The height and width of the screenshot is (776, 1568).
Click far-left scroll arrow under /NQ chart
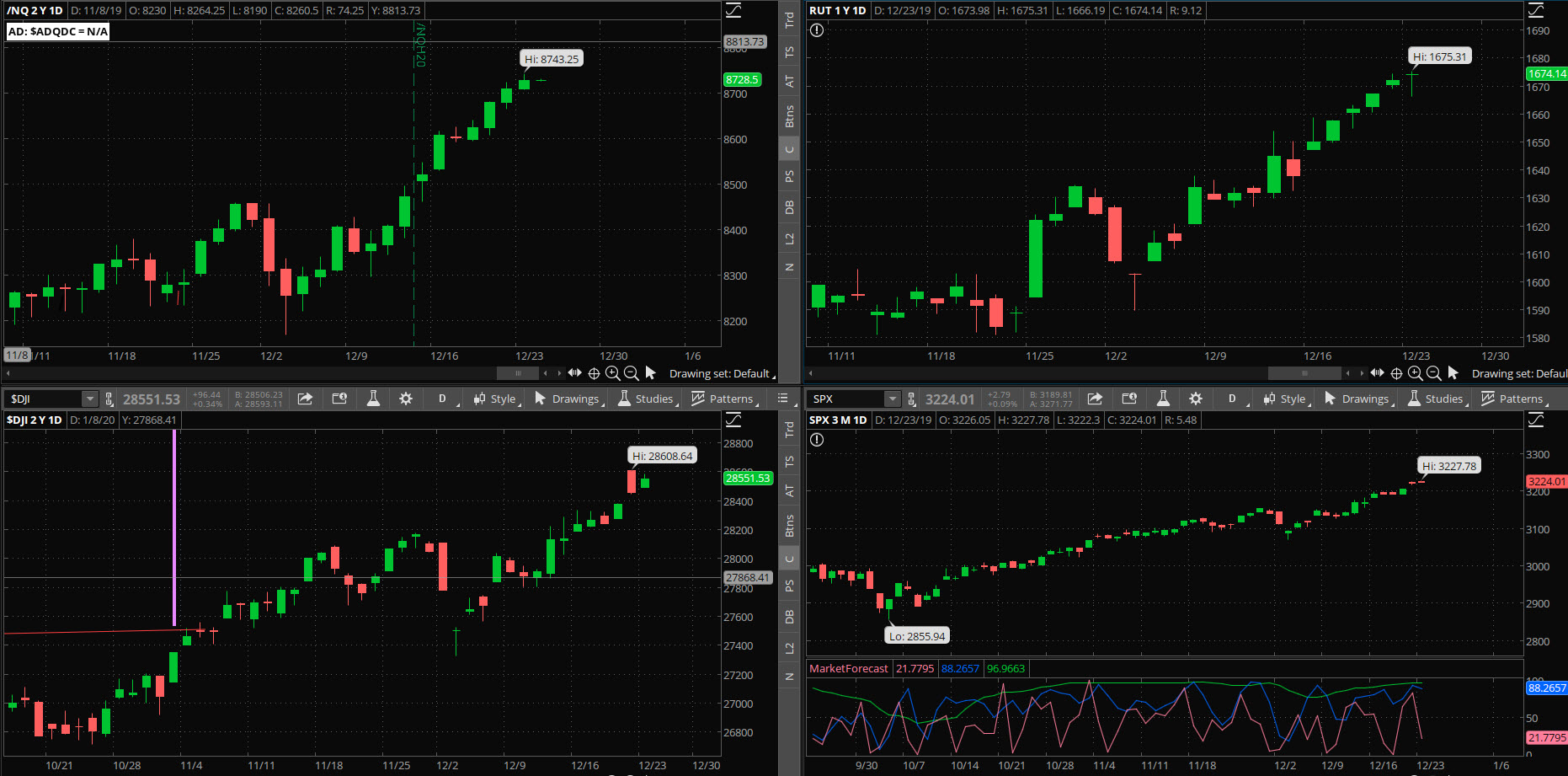[8, 373]
